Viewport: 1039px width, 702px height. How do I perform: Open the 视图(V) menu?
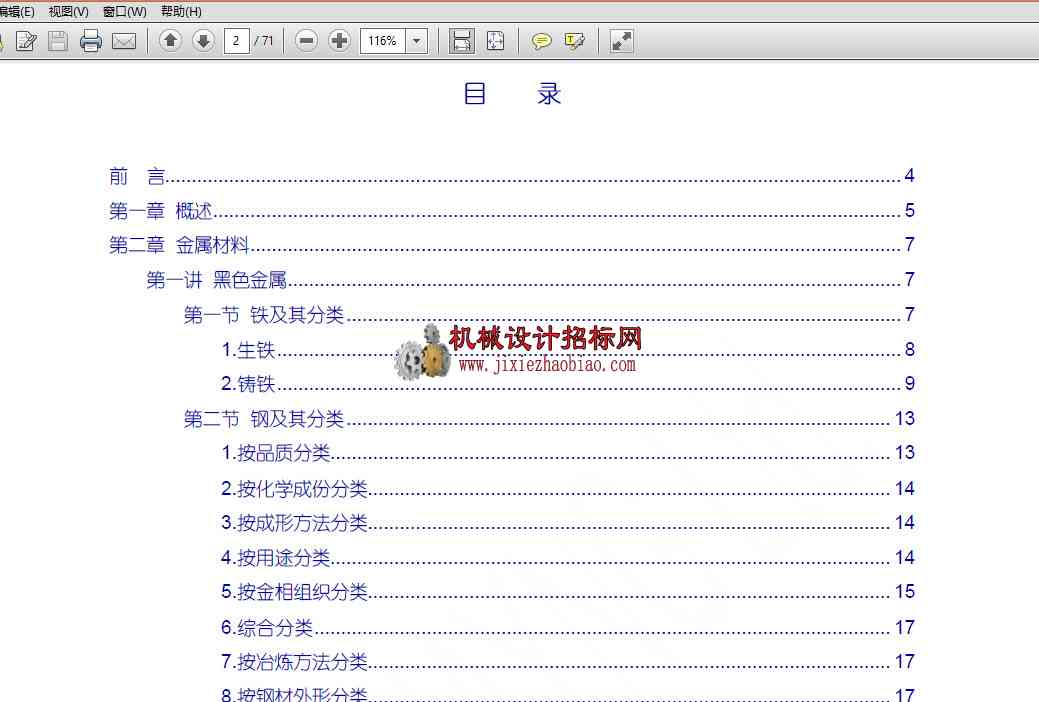tap(68, 11)
